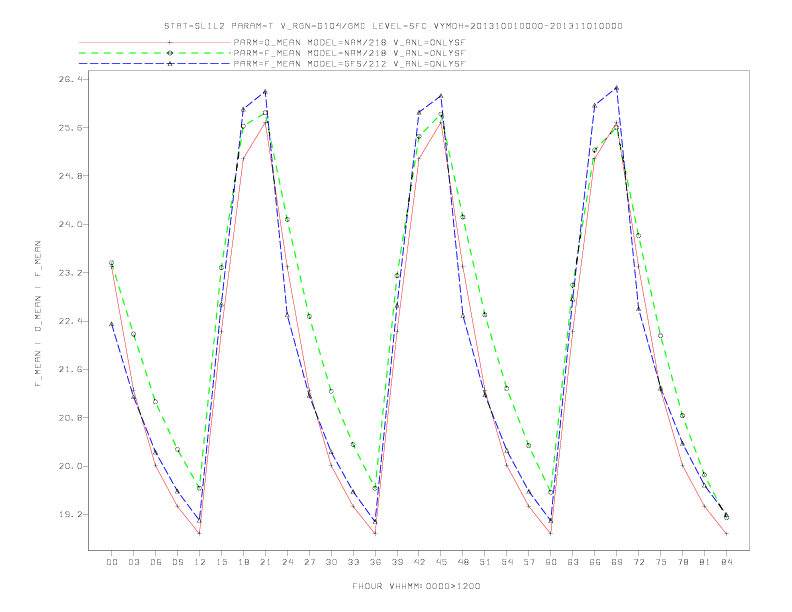Click y-axis tick label 20.8

click(x=70, y=418)
